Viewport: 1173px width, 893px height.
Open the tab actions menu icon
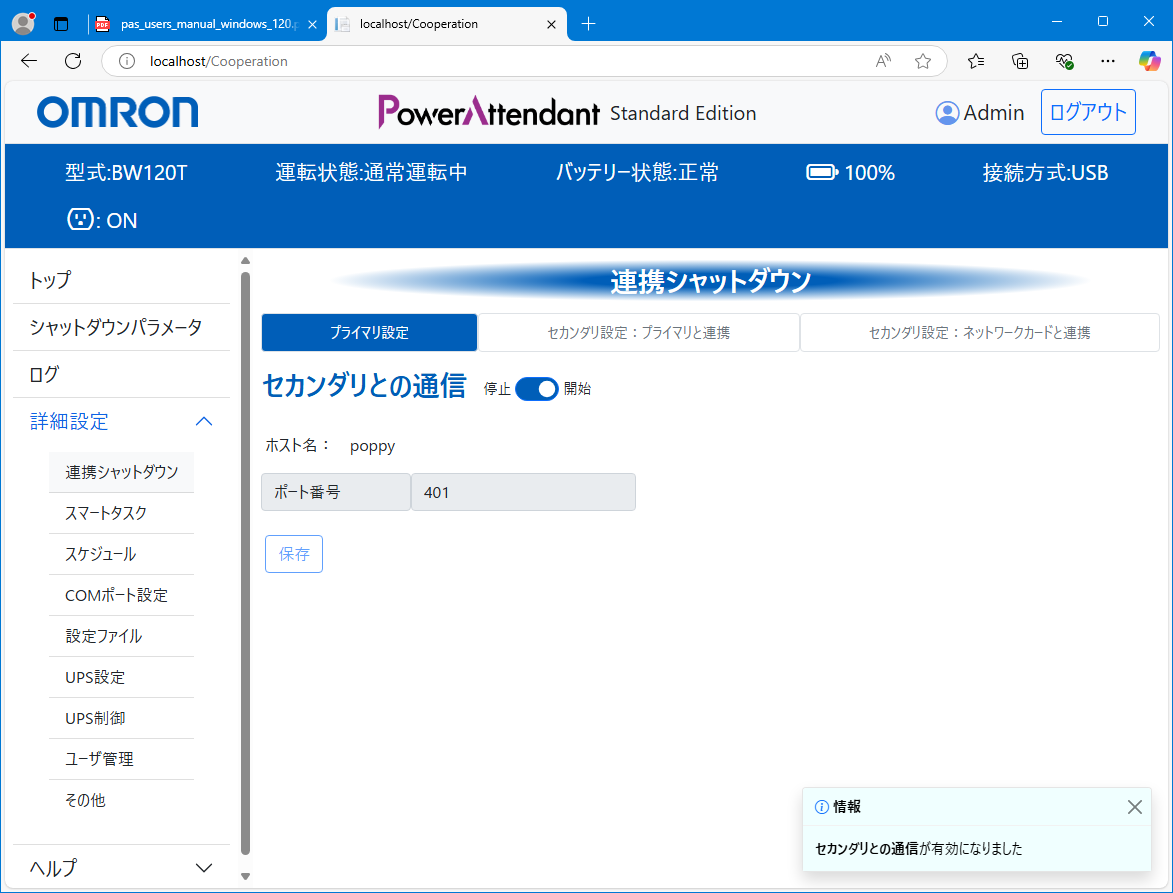coord(61,24)
